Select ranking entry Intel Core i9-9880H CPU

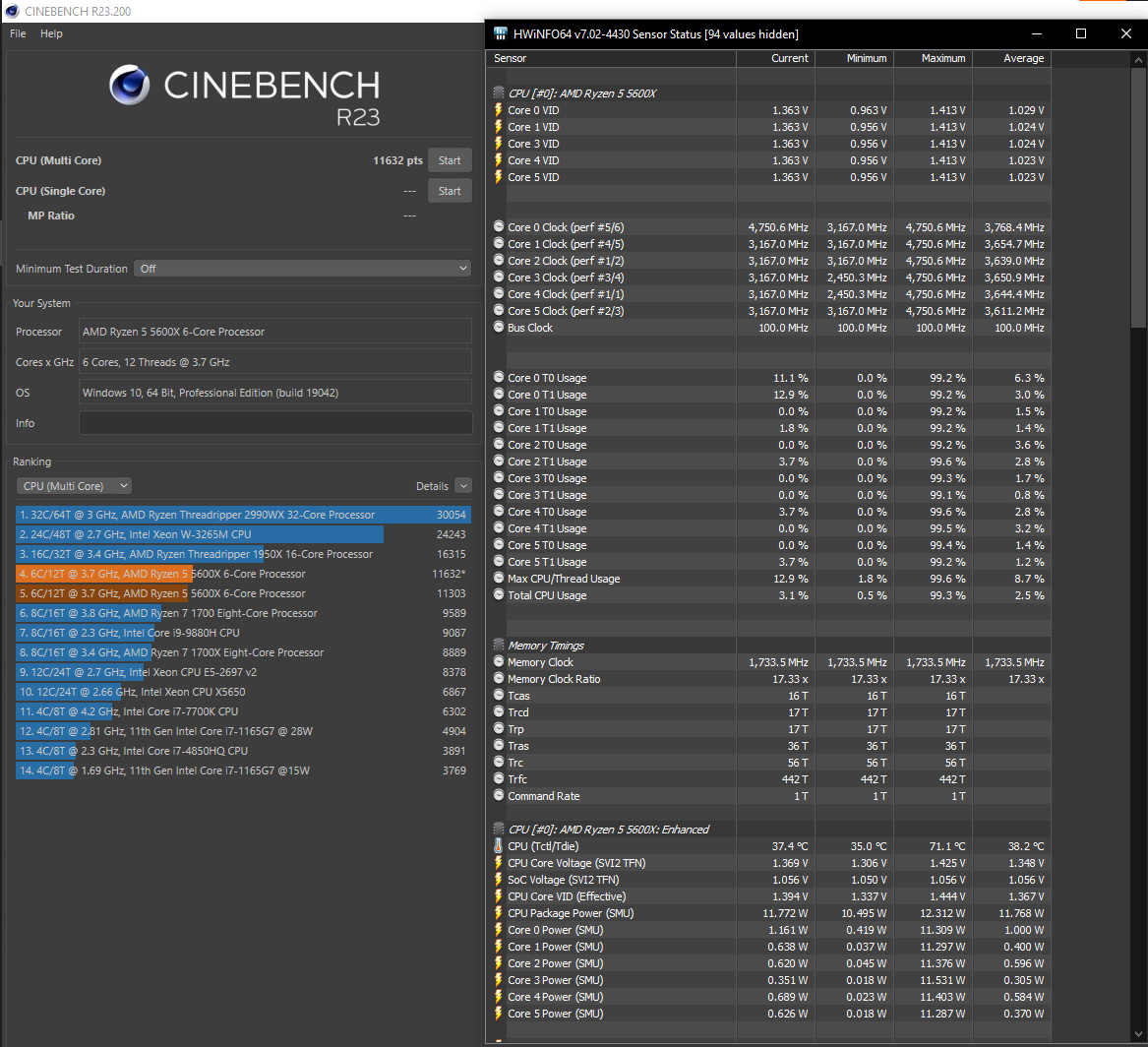click(243, 633)
